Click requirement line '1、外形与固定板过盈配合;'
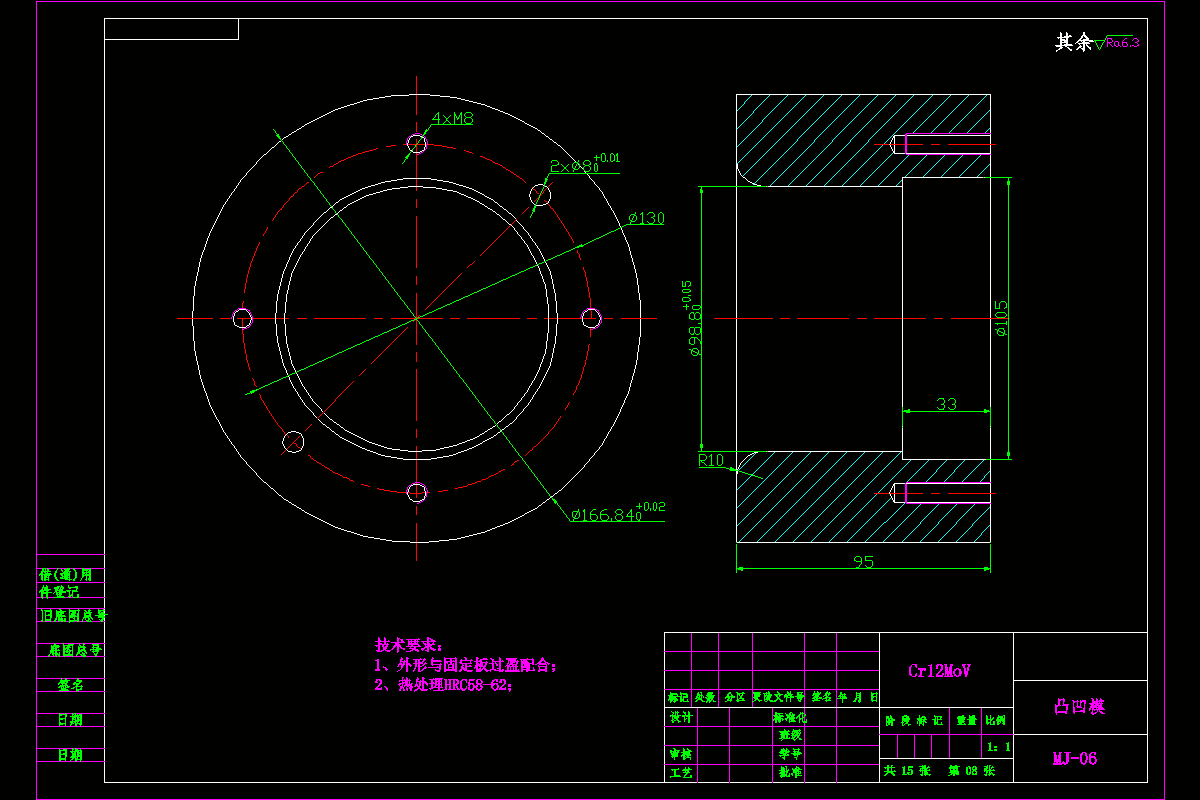 click(465, 665)
